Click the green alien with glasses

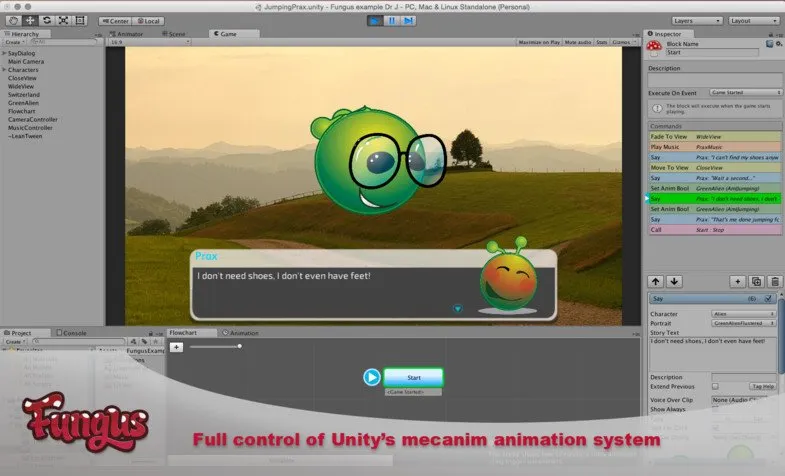tap(376, 160)
